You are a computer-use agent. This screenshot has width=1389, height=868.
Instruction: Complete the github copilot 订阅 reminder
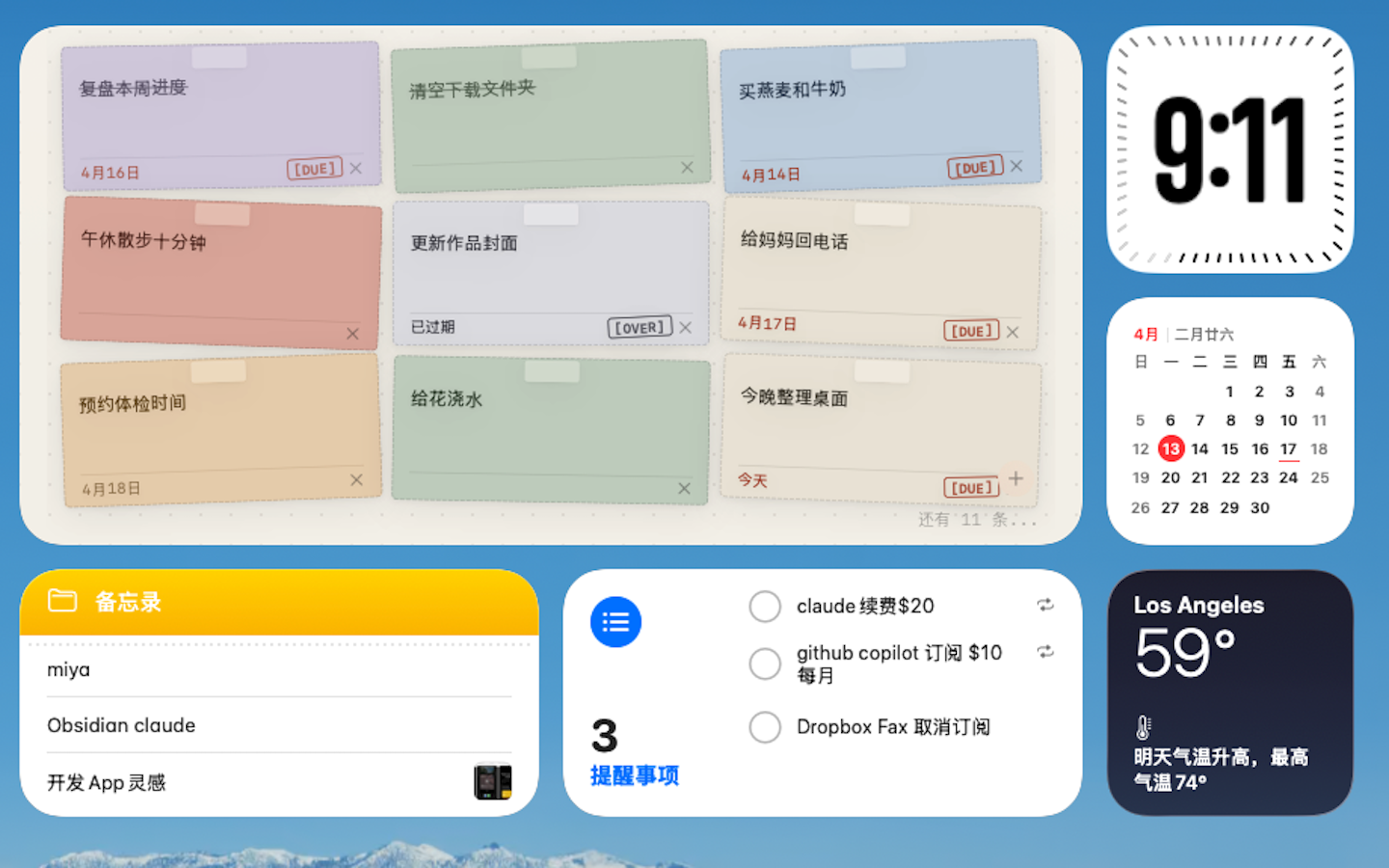tap(765, 664)
